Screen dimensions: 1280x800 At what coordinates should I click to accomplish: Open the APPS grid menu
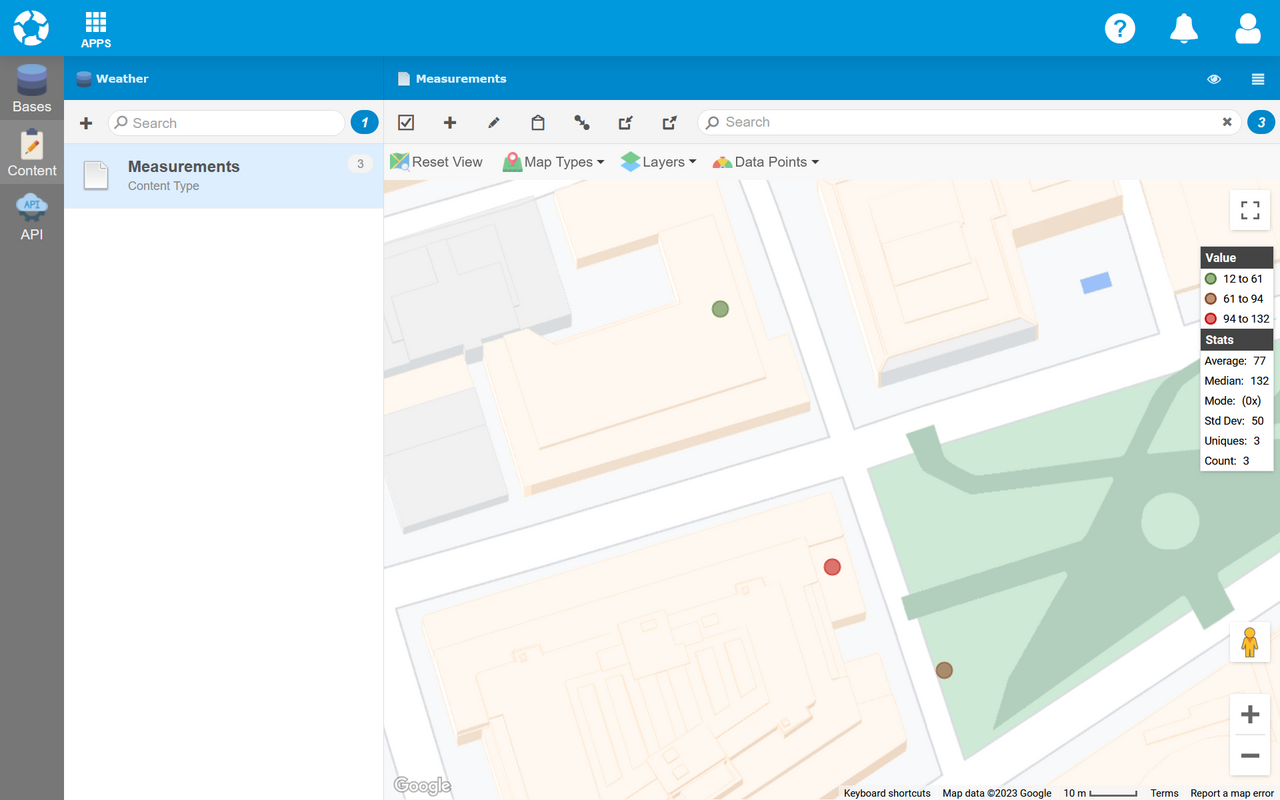(x=96, y=29)
